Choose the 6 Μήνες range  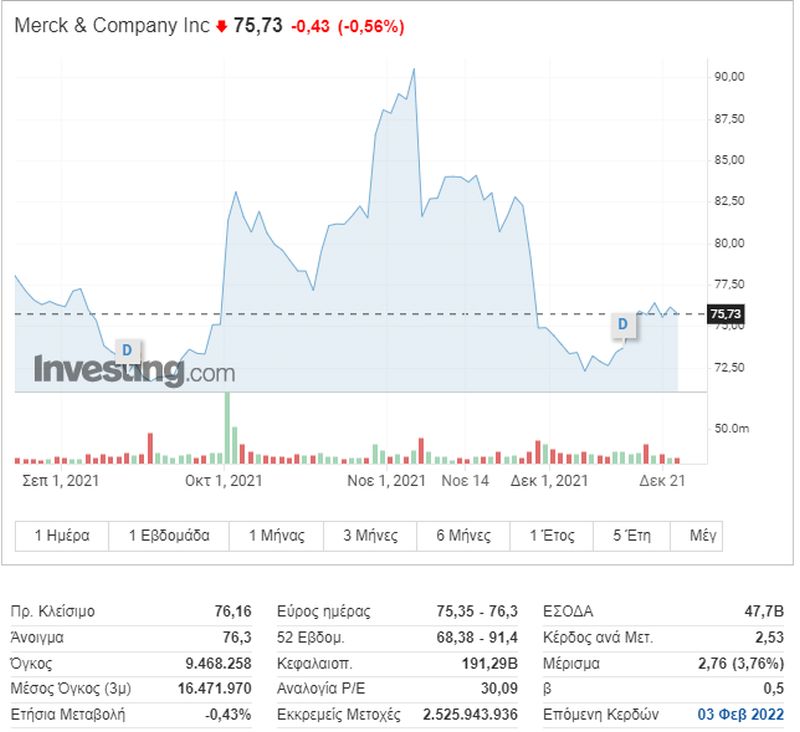463,536
